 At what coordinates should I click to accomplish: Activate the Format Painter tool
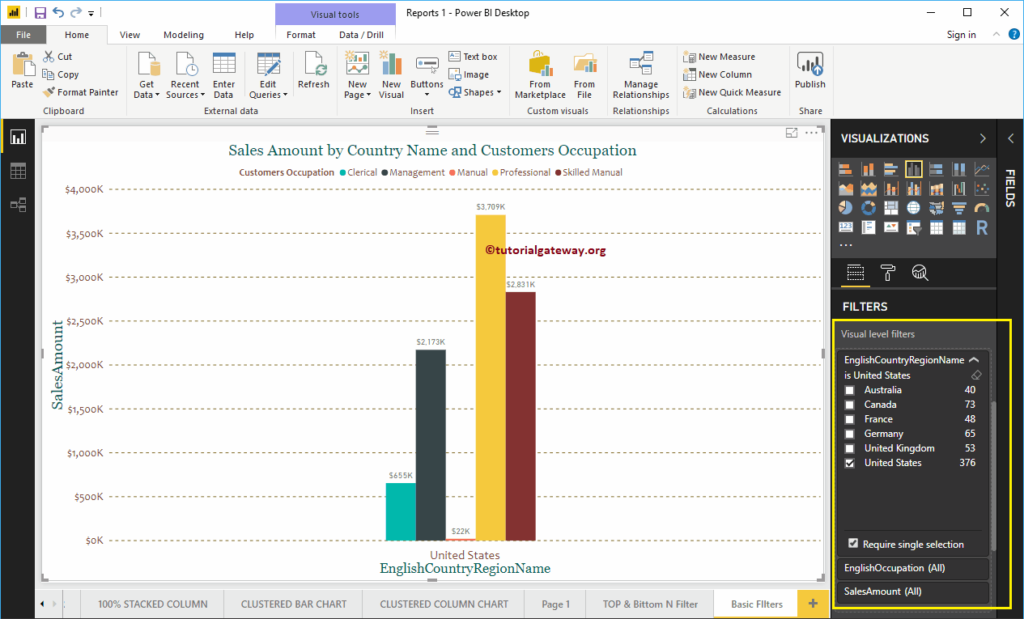(x=80, y=92)
